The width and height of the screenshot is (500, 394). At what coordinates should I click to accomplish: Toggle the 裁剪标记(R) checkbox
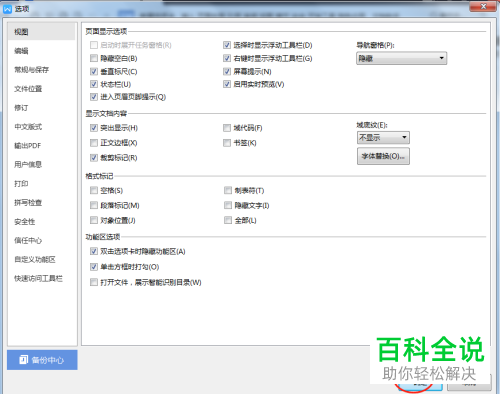(94, 158)
